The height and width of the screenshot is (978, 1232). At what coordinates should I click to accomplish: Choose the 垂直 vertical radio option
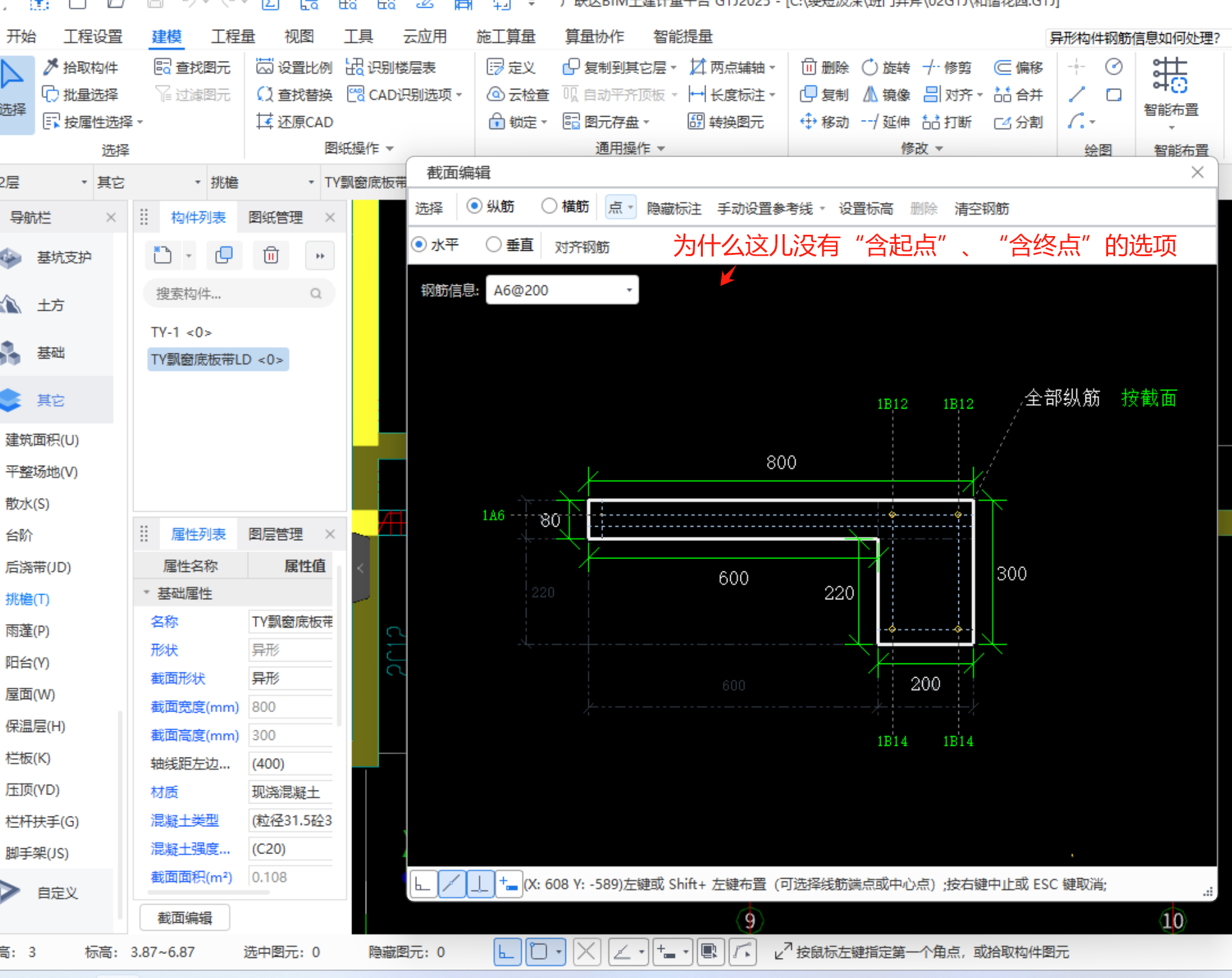click(493, 244)
